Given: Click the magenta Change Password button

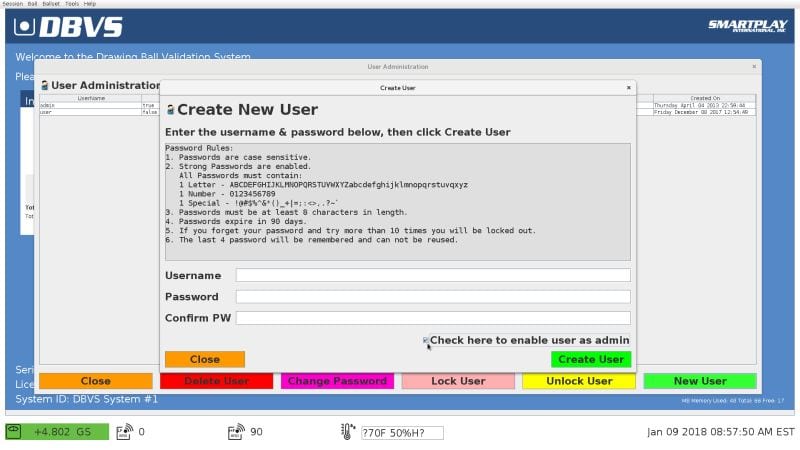Looking at the screenshot, I should pyautogui.click(x=337, y=381).
